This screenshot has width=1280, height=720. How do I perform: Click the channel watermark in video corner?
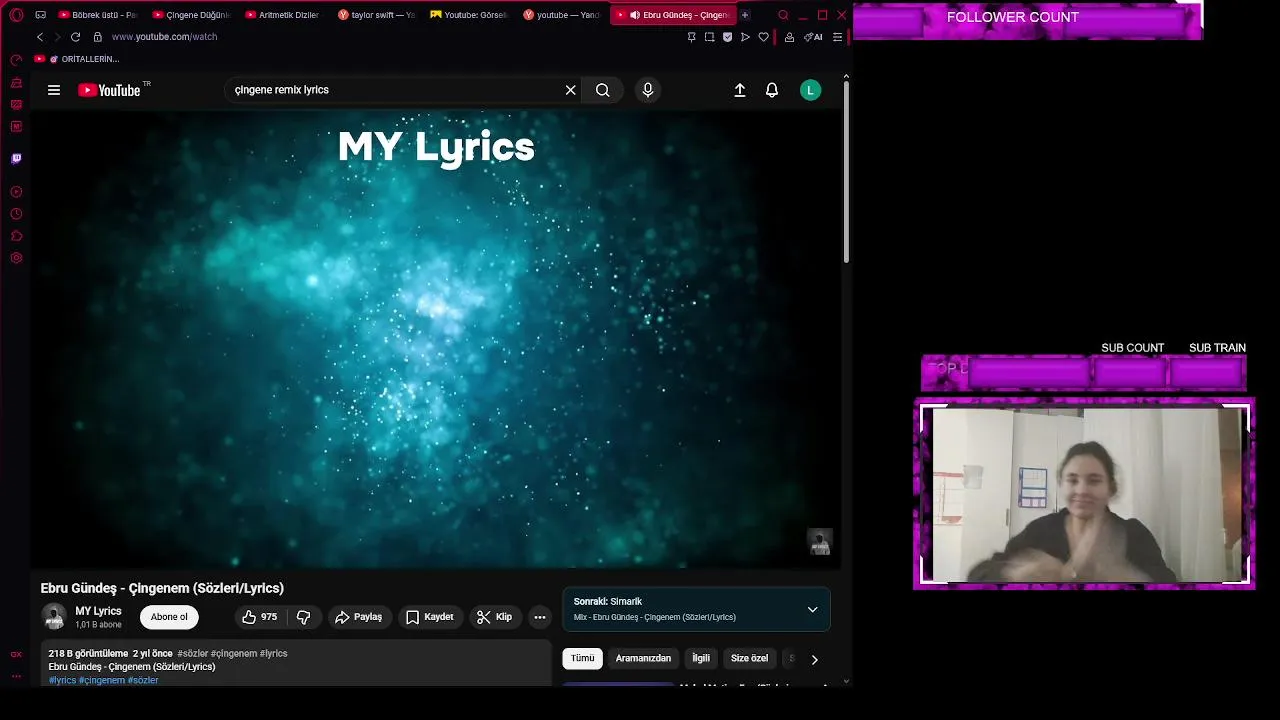pyautogui.click(x=820, y=542)
